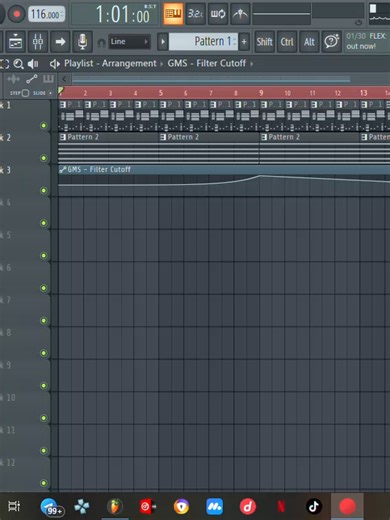Open the FLEX out now news panel
This screenshot has width=390, height=520.
coord(367,41)
